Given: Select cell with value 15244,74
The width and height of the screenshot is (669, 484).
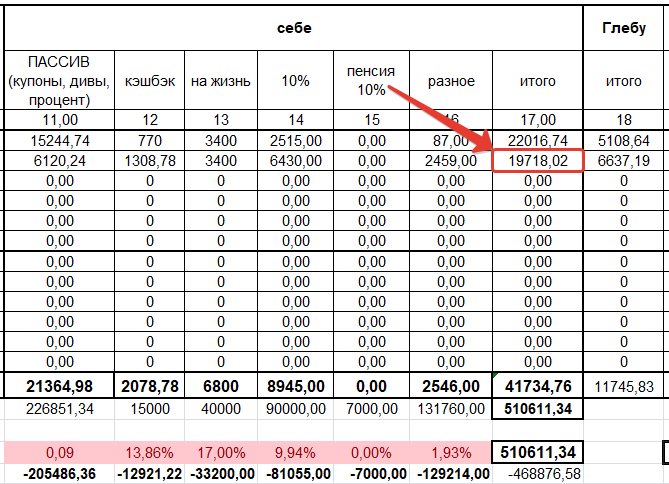Looking at the screenshot, I should (x=59, y=140).
